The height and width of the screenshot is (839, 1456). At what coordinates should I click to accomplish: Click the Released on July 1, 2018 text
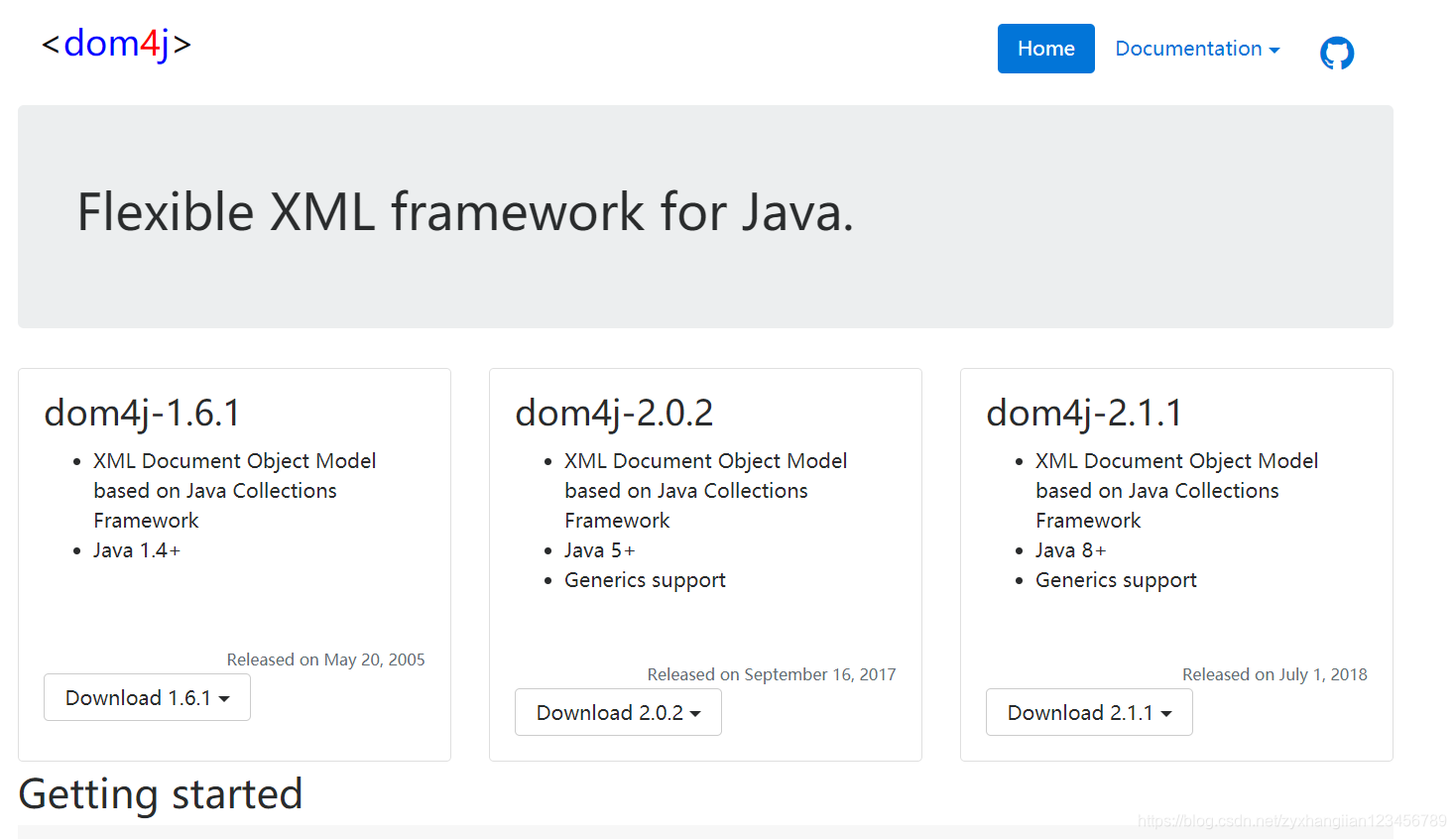click(x=1274, y=674)
